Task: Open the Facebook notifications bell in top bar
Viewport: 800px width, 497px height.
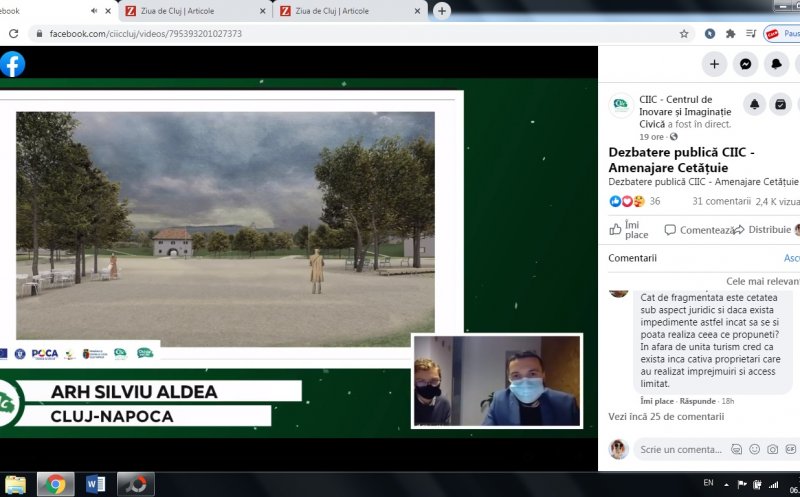Action: 777,64
